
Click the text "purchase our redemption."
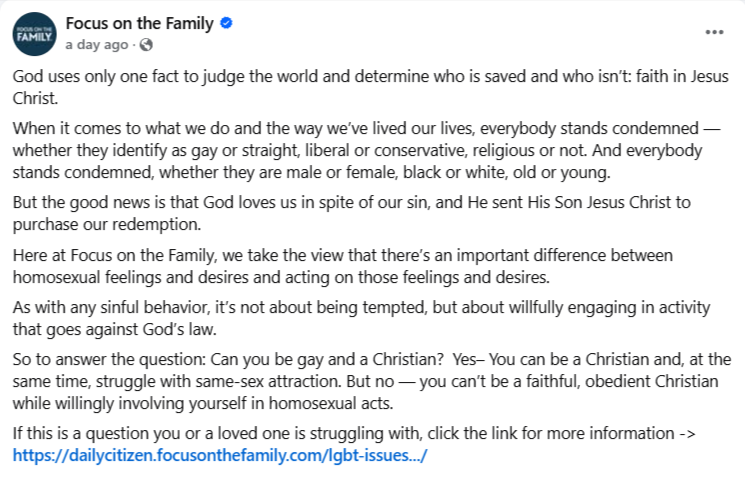pyautogui.click(x=107, y=224)
